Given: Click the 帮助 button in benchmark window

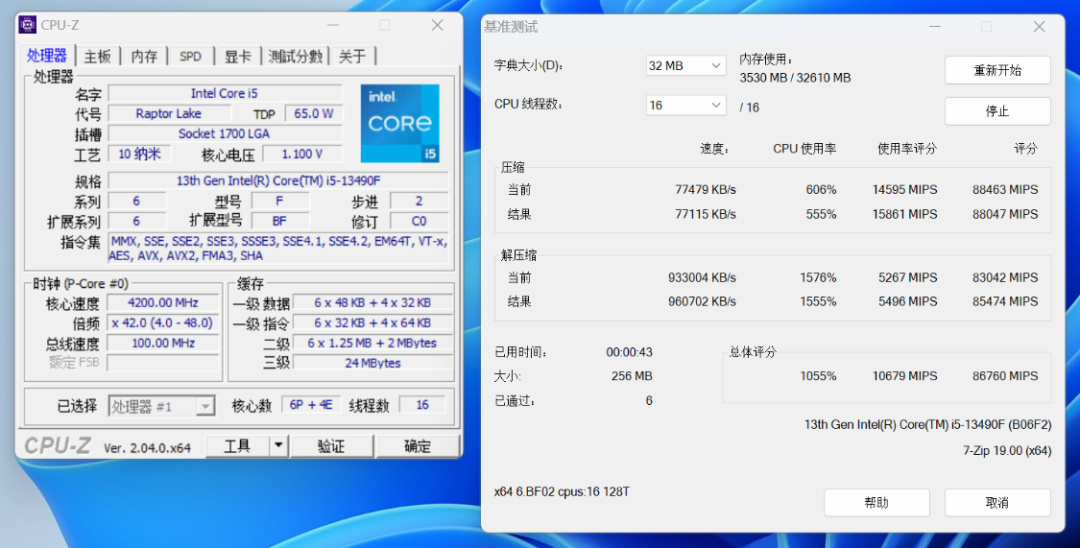Looking at the screenshot, I should (877, 503).
